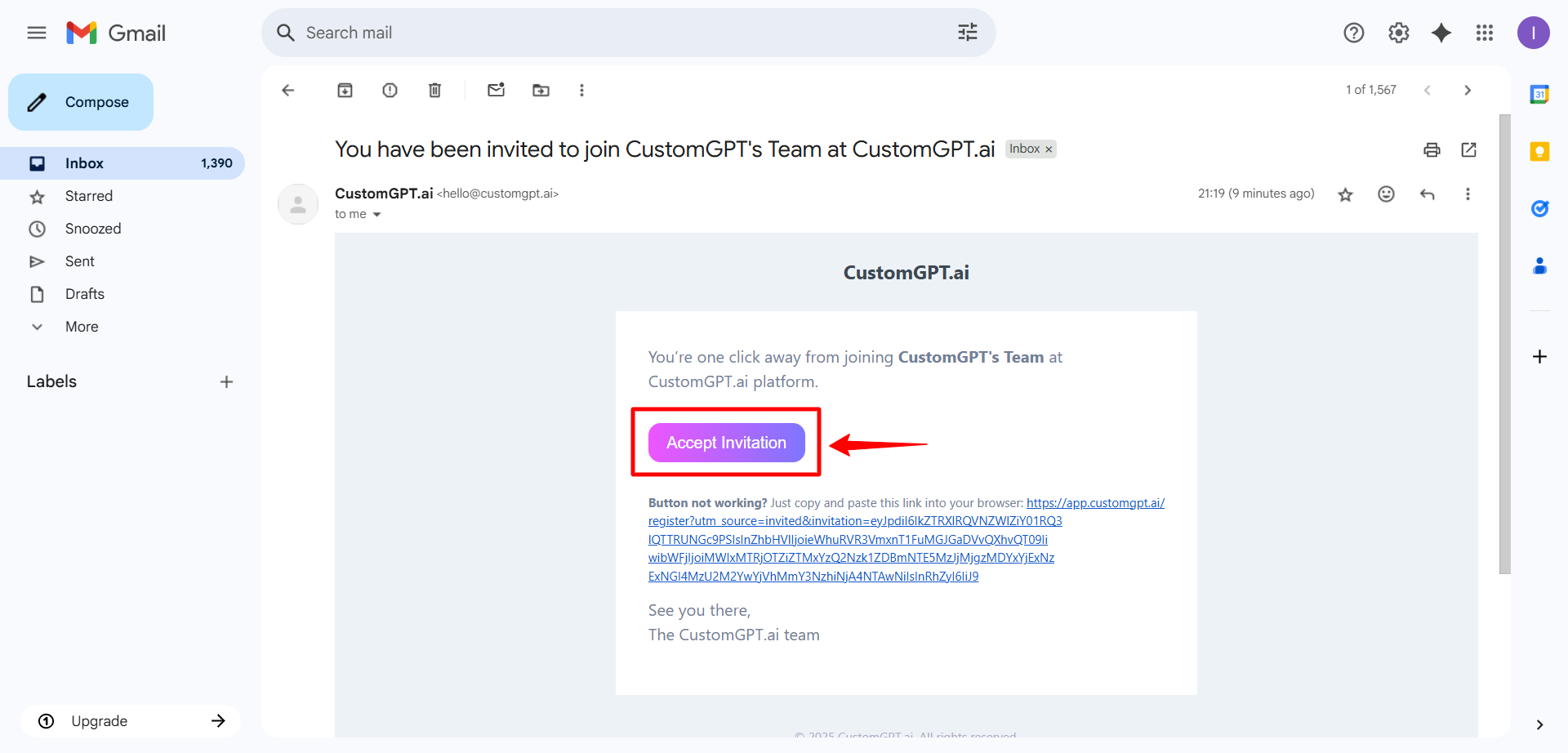Go to the newer email chevron
1568x753 pixels.
(x=1428, y=90)
